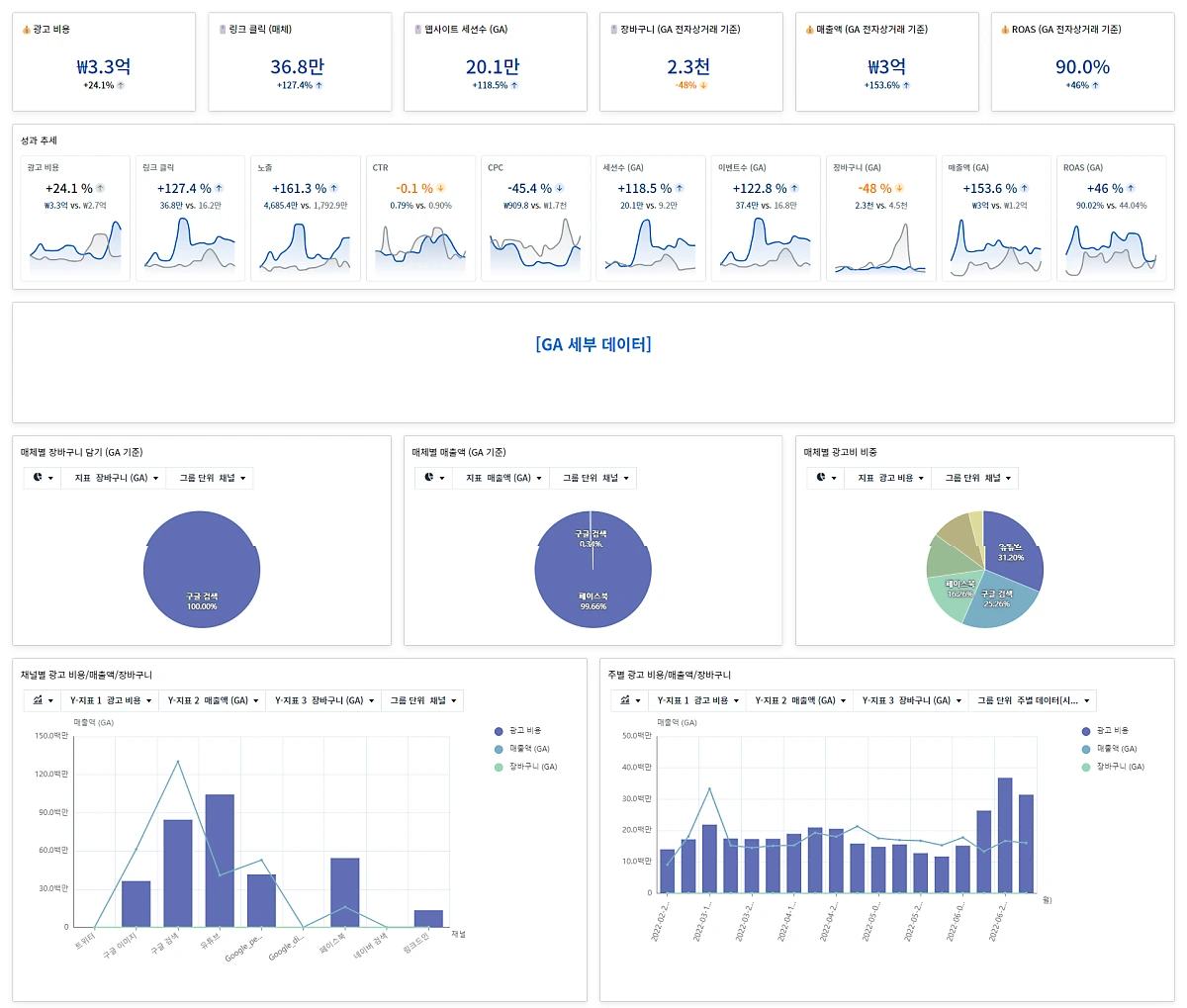The height and width of the screenshot is (1008, 1187).
Task: Open pie chart type icon in 매체별 매출액
Action: pyautogui.click(x=434, y=478)
